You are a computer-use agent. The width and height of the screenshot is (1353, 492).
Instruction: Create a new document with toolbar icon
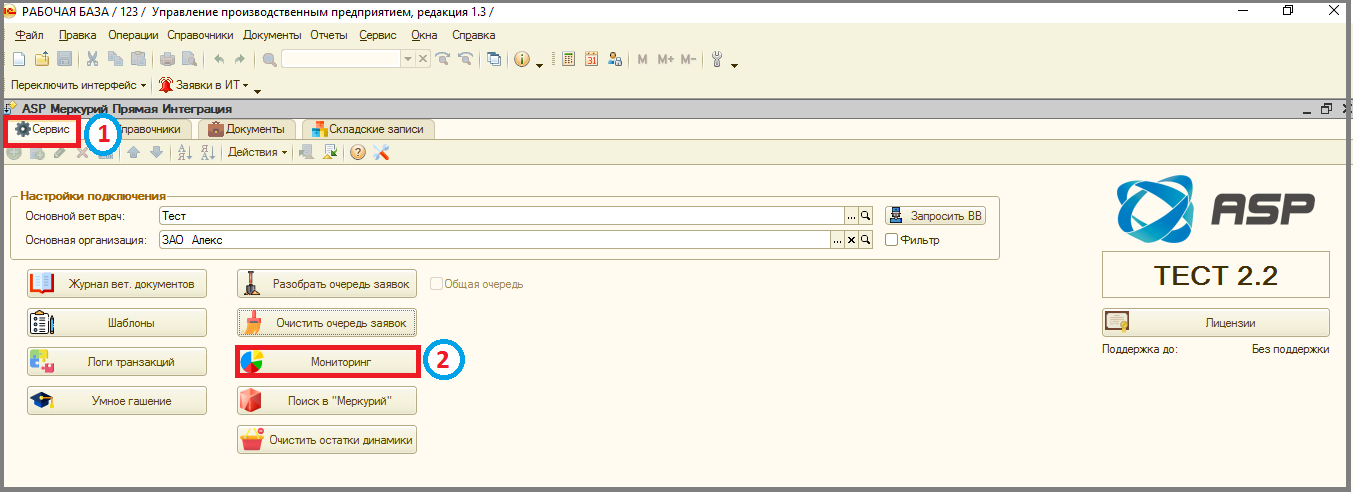click(18, 59)
